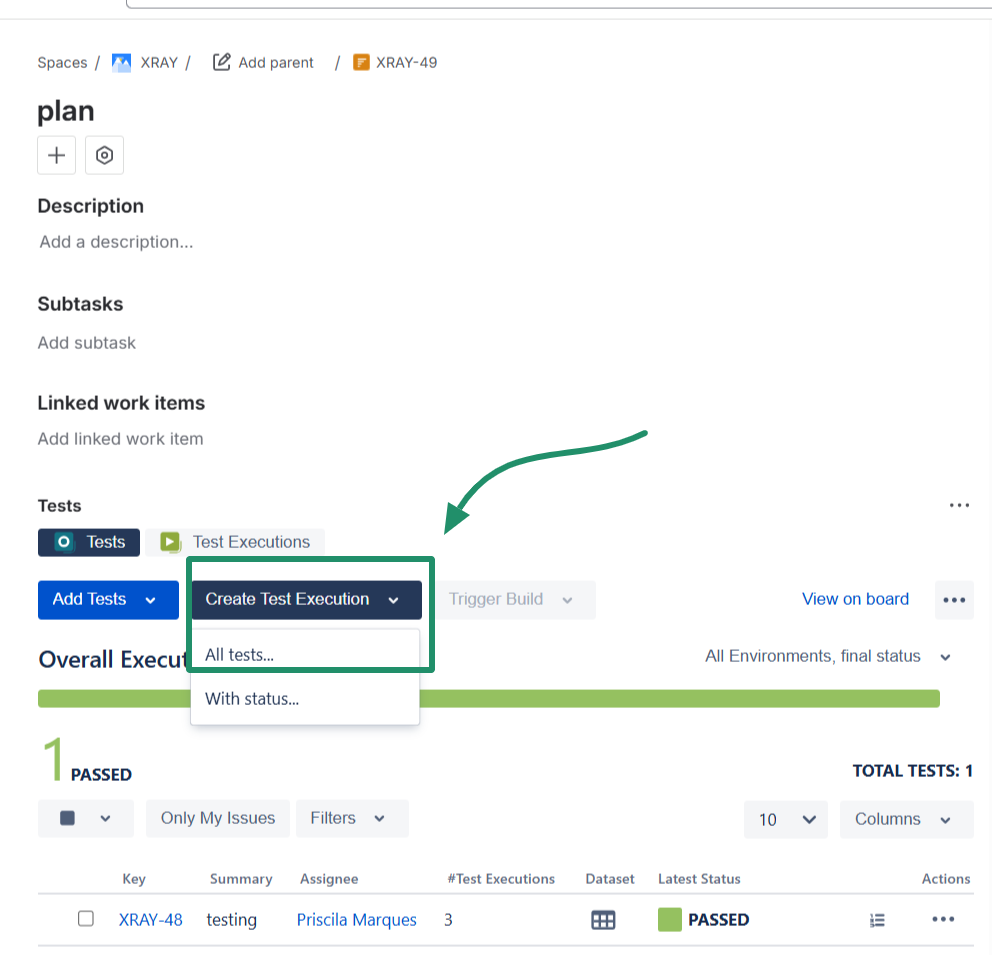Expand the Columns dropdown
Image resolution: width=992 pixels, height=955 pixels.
pyautogui.click(x=905, y=819)
